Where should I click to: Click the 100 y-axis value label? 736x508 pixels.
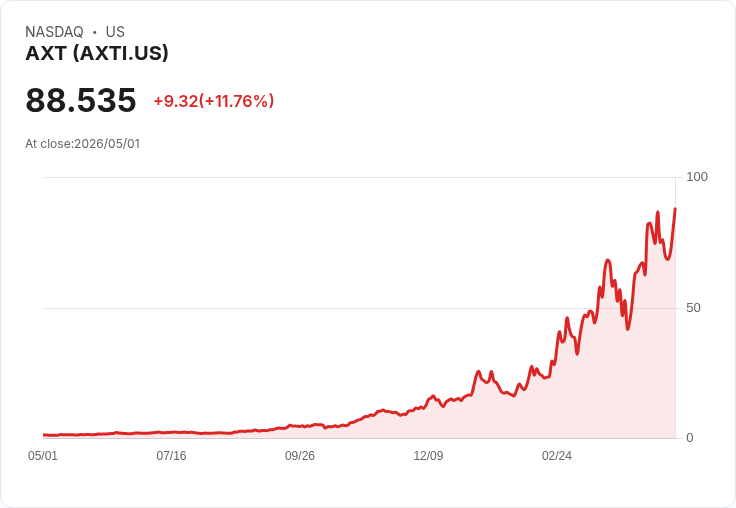click(x=697, y=177)
